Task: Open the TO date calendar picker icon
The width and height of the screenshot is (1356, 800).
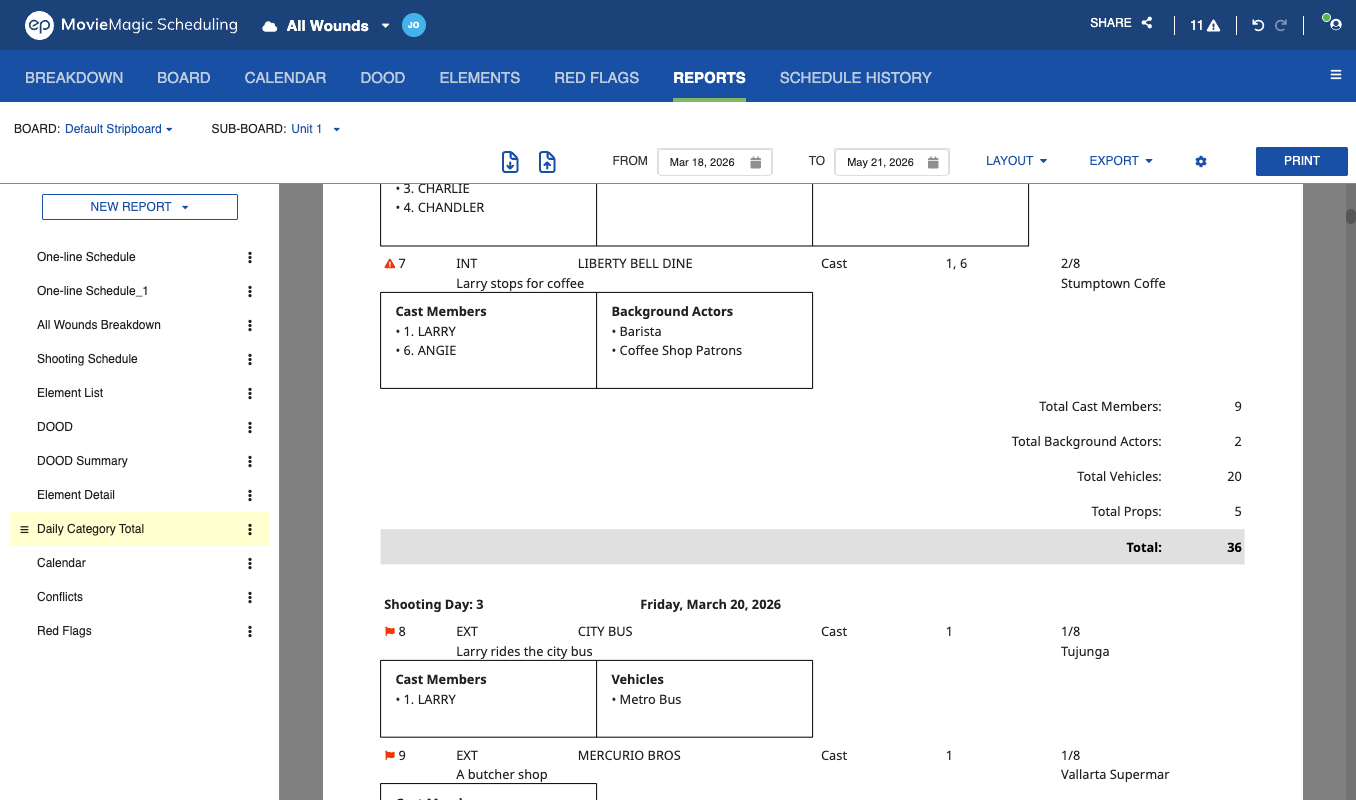Action: pos(933,162)
